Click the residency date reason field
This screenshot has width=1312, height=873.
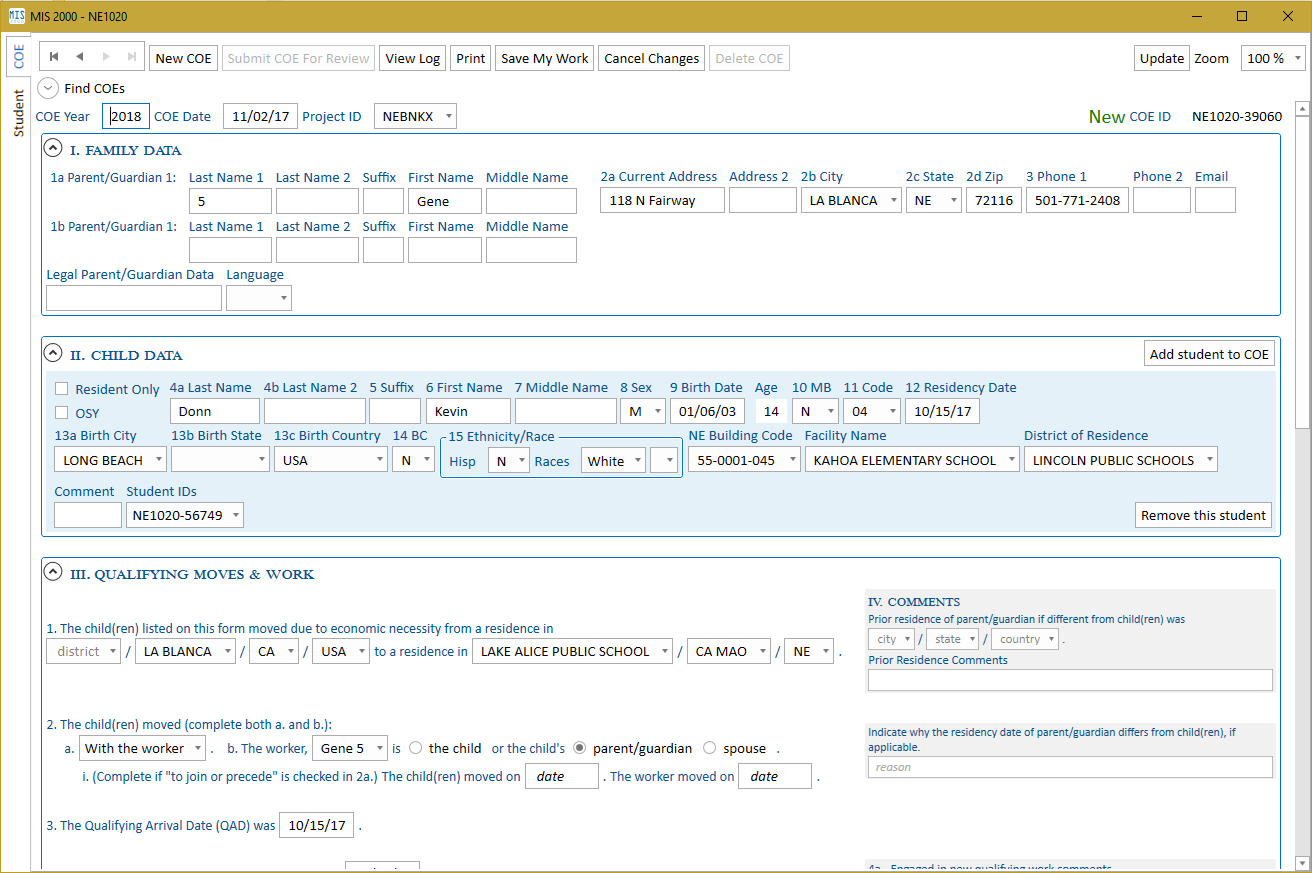point(1070,767)
